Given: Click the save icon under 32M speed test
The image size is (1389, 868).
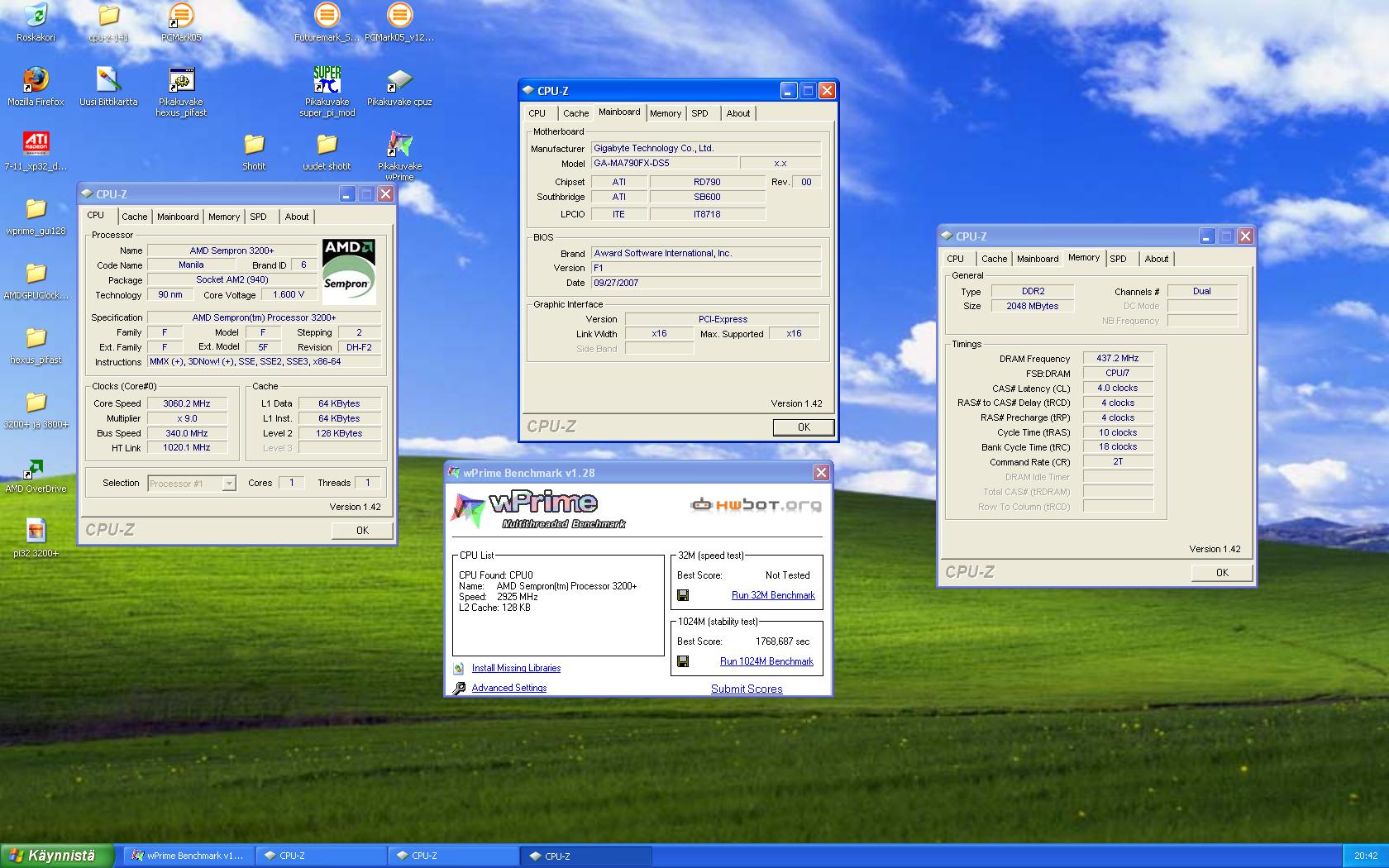Looking at the screenshot, I should tap(683, 595).
